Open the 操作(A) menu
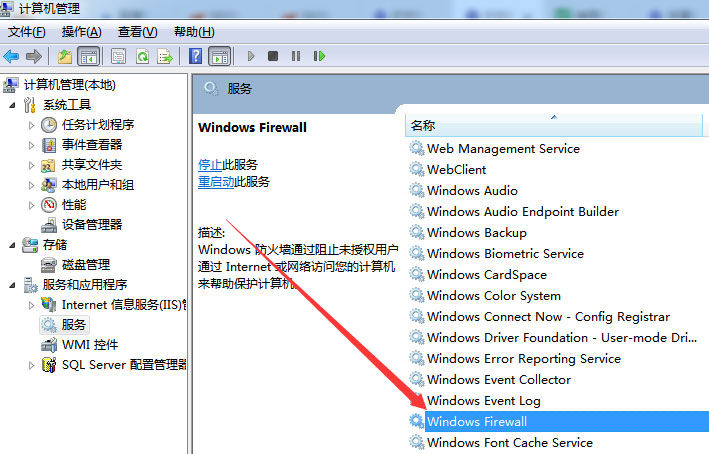Image resolution: width=709 pixels, height=454 pixels. pyautogui.click(x=81, y=32)
